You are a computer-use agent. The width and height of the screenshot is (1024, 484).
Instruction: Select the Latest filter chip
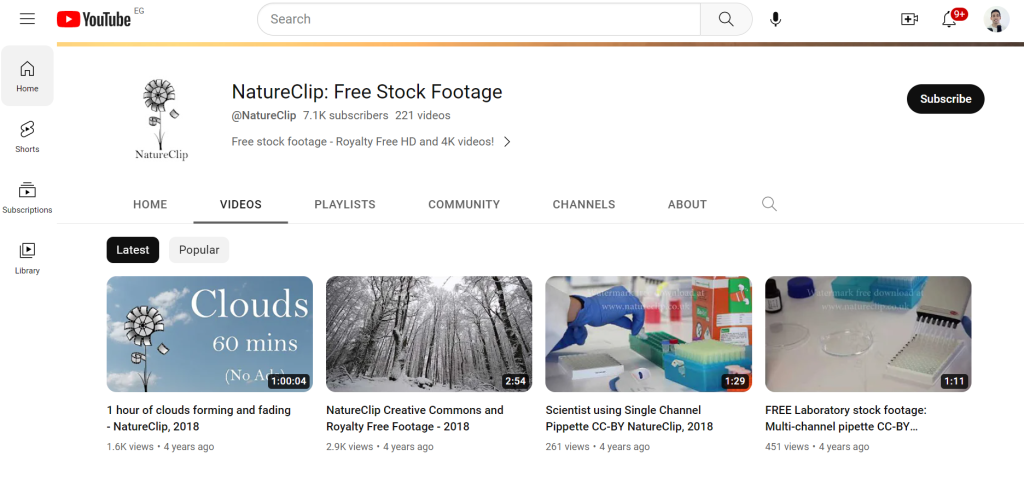coord(133,250)
